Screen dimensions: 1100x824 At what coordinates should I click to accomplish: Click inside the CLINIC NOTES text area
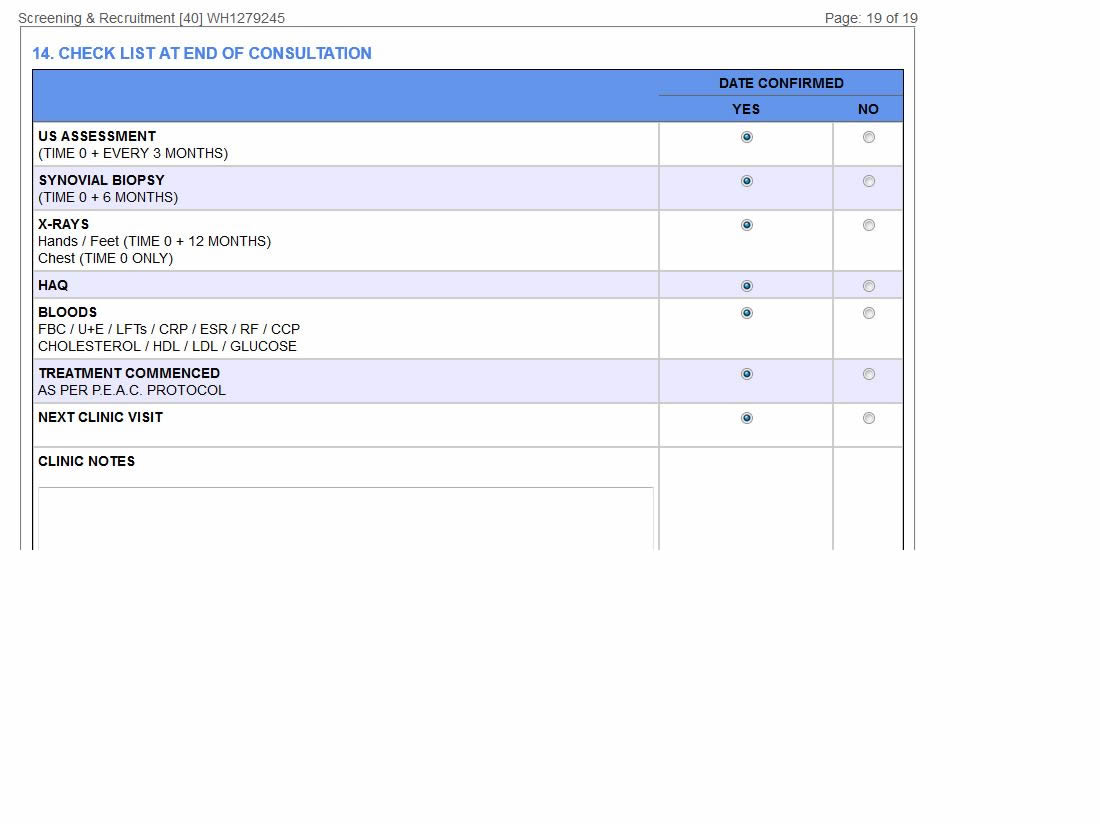[x=345, y=518]
